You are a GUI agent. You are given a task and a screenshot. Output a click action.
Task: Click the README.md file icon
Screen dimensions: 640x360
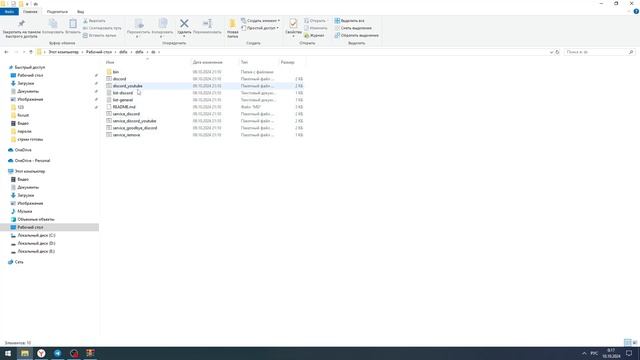(109, 107)
